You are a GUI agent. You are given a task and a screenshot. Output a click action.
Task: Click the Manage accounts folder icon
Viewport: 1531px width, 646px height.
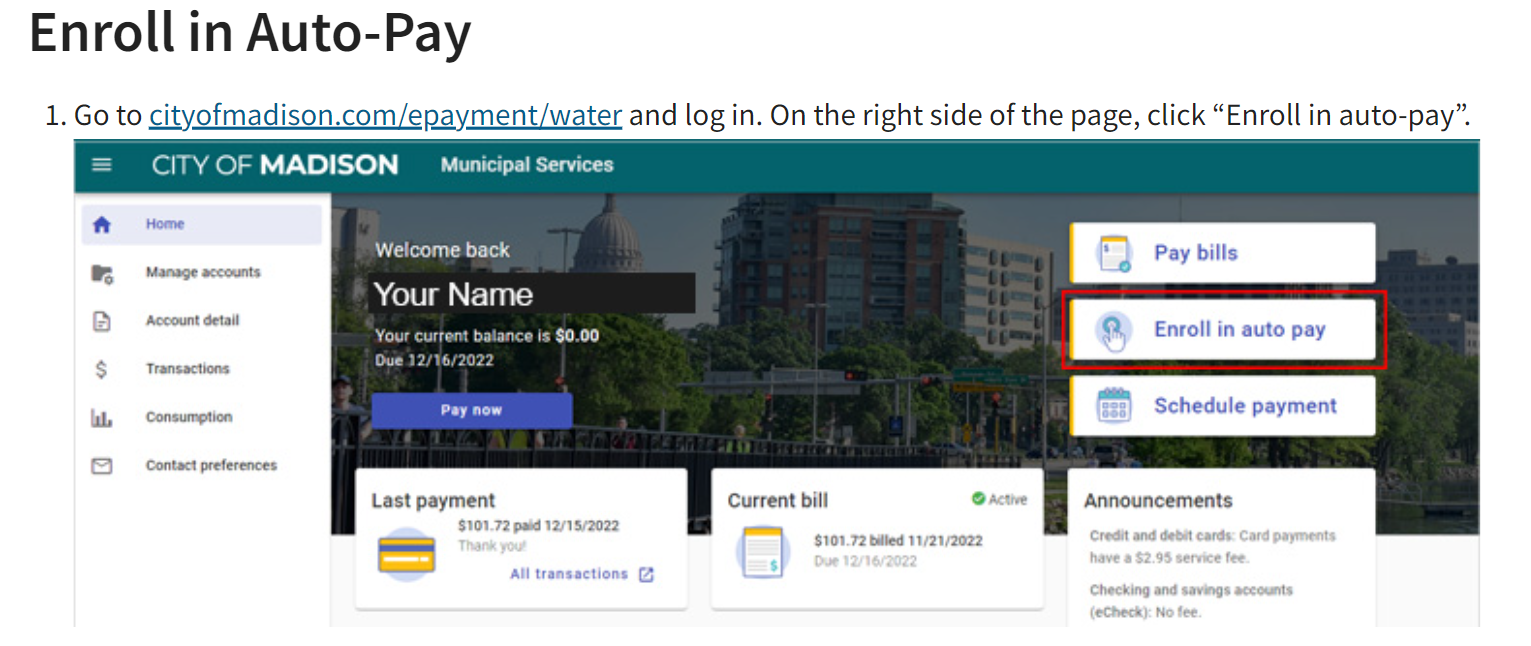click(102, 273)
